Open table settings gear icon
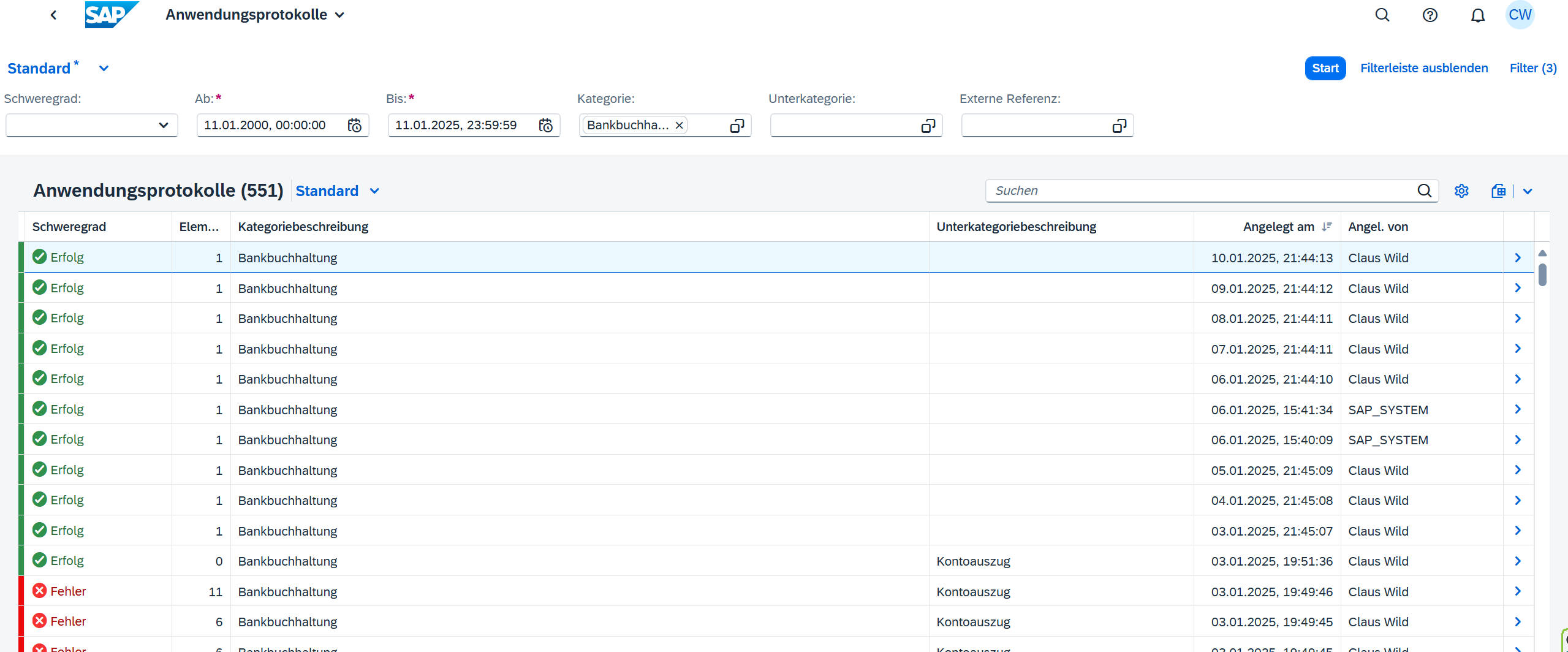The width and height of the screenshot is (1568, 652). click(1461, 191)
